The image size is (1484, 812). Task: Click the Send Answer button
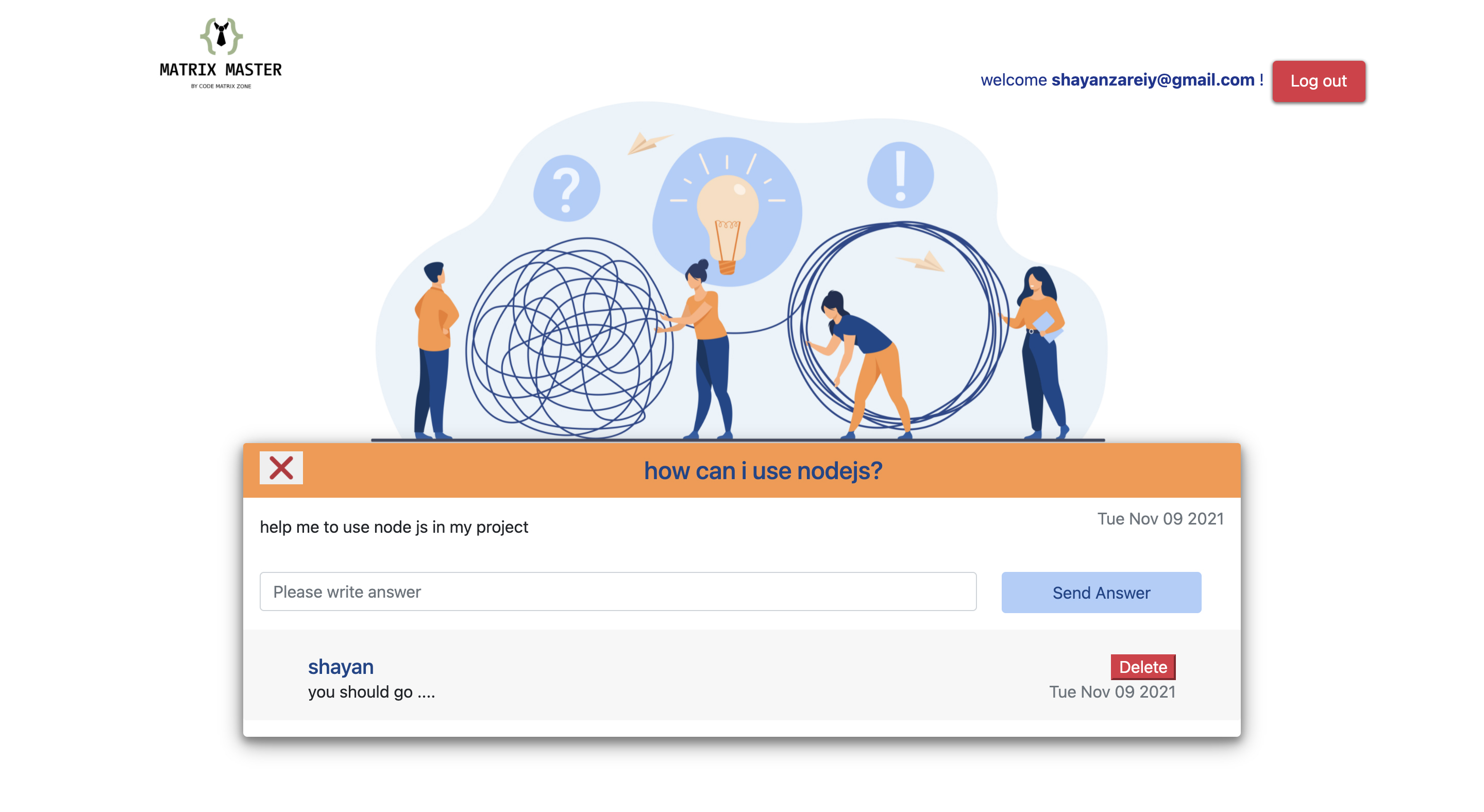[1101, 592]
